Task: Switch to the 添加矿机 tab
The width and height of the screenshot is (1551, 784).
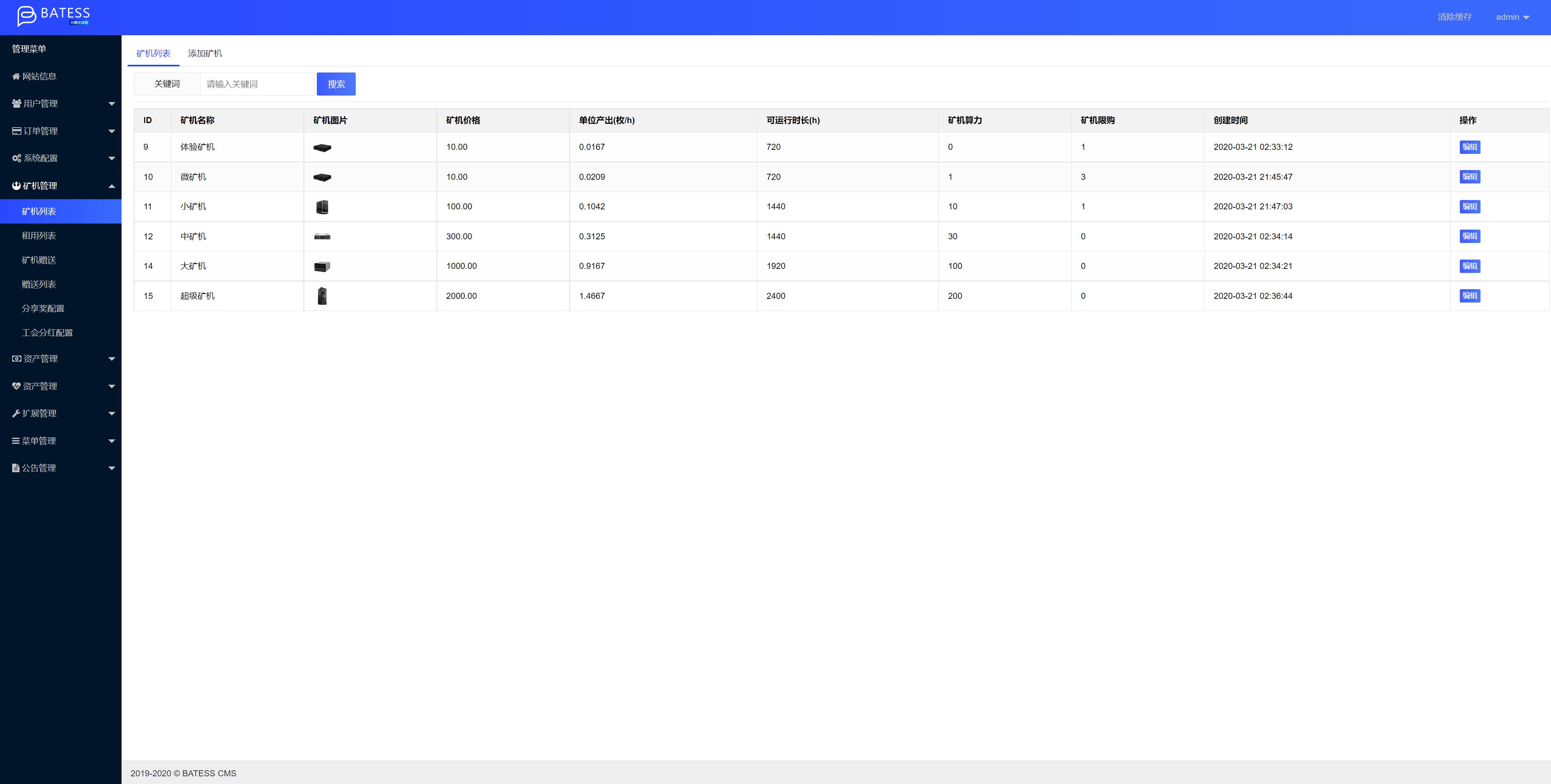Action: (x=205, y=53)
